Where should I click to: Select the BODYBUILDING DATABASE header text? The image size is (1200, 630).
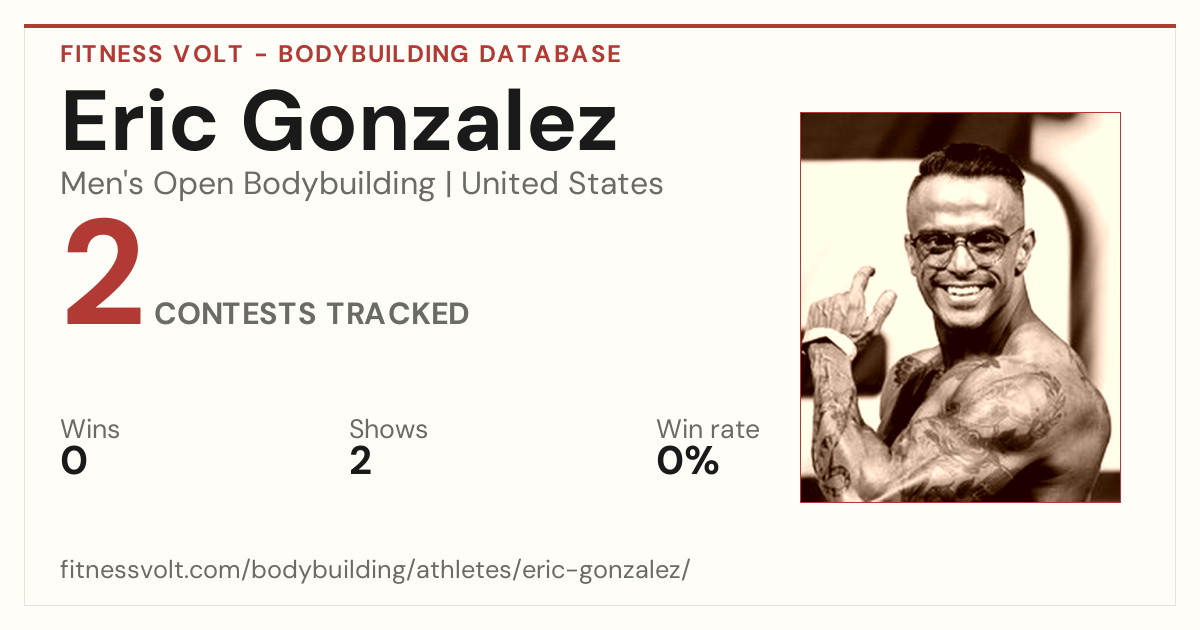pyautogui.click(x=450, y=54)
